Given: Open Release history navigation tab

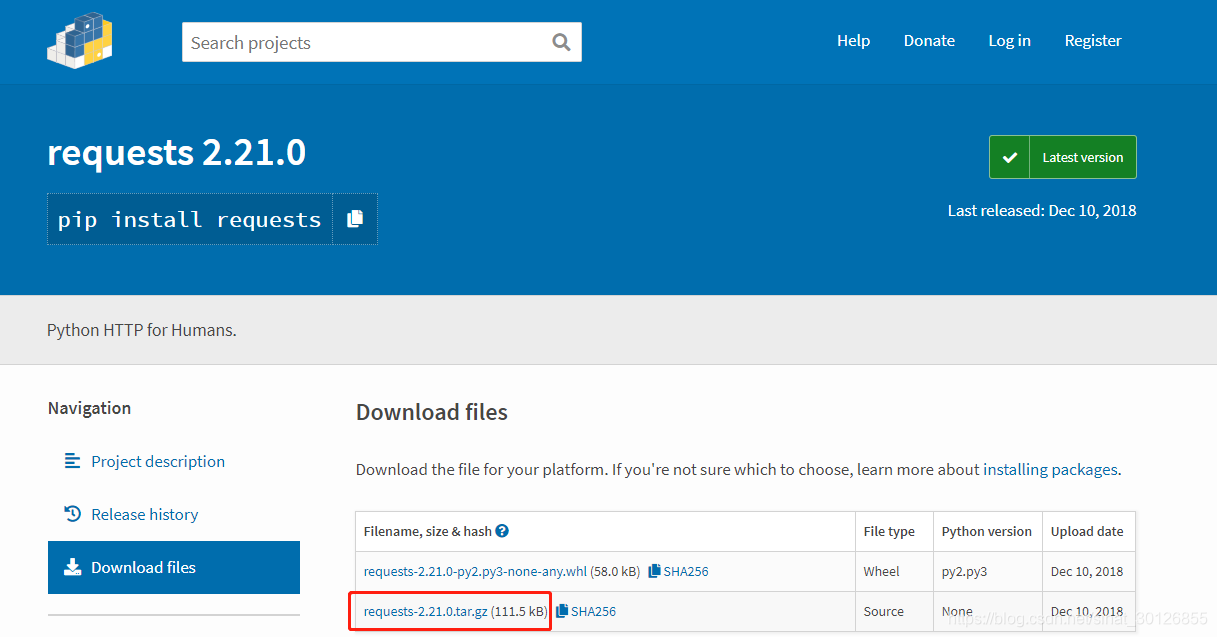Looking at the screenshot, I should click(x=145, y=514).
